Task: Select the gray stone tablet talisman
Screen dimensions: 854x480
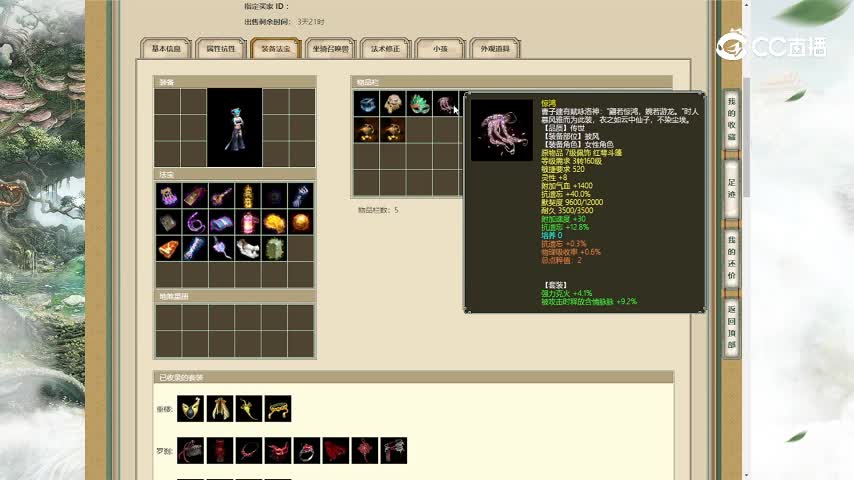Action: click(x=168, y=222)
